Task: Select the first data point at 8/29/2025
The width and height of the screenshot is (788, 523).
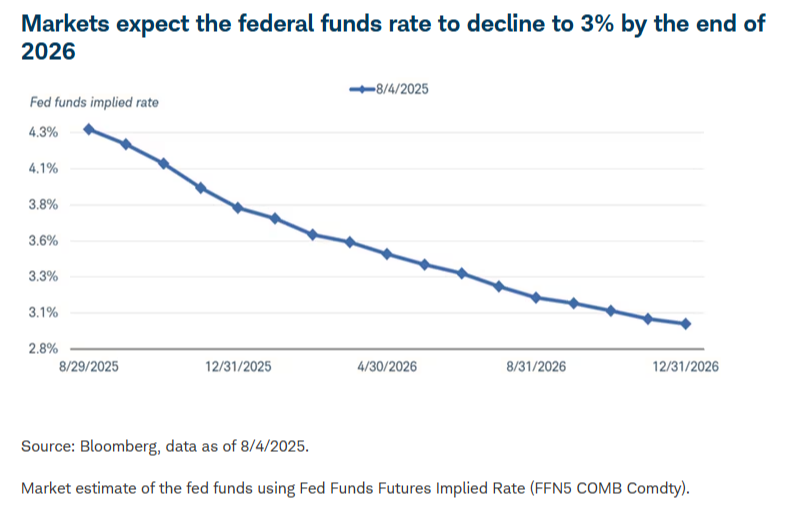Action: coord(89,130)
